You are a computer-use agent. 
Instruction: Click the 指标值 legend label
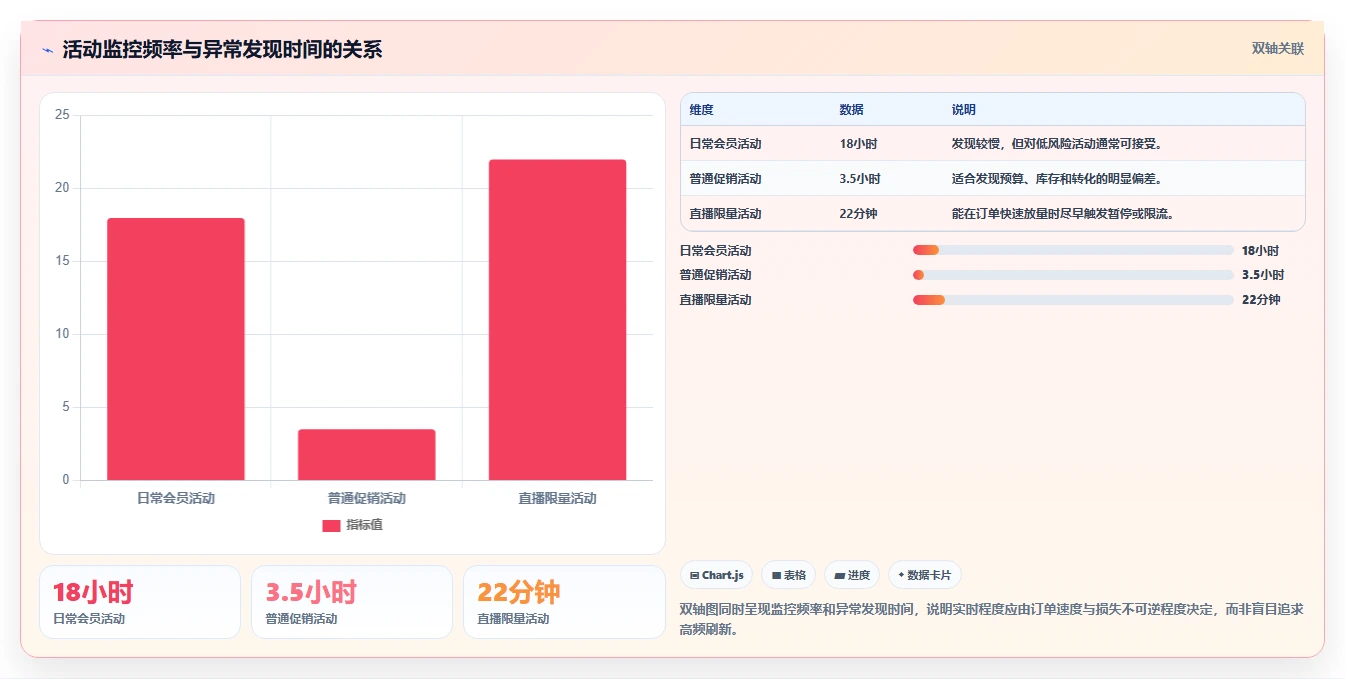click(364, 525)
